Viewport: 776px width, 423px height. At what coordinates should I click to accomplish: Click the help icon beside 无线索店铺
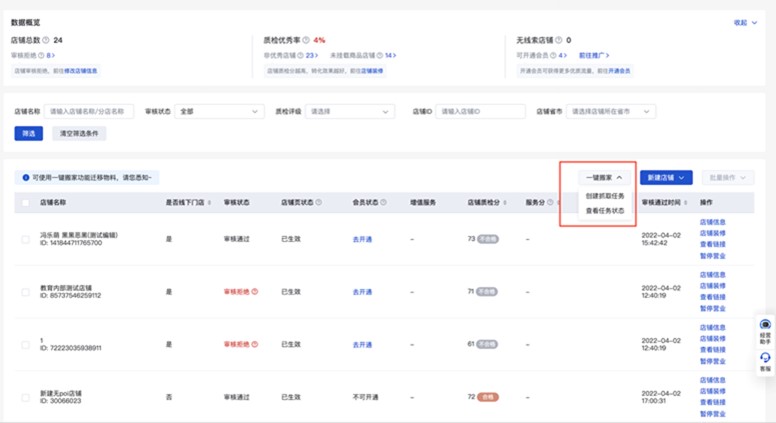click(x=559, y=40)
